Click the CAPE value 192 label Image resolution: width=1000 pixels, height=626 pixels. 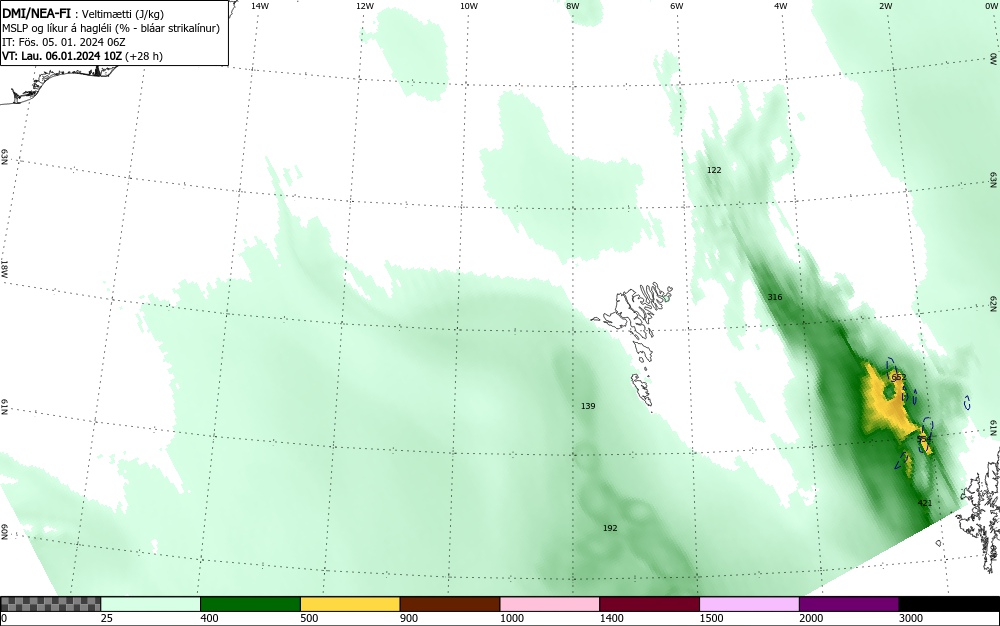[x=610, y=528]
